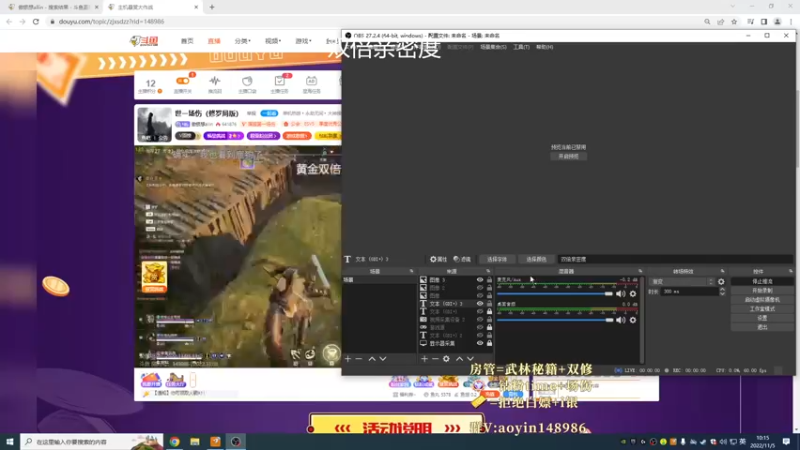Bookmark this page with the star icon
Image resolution: width=800 pixels, height=450 pixels.
734,22
